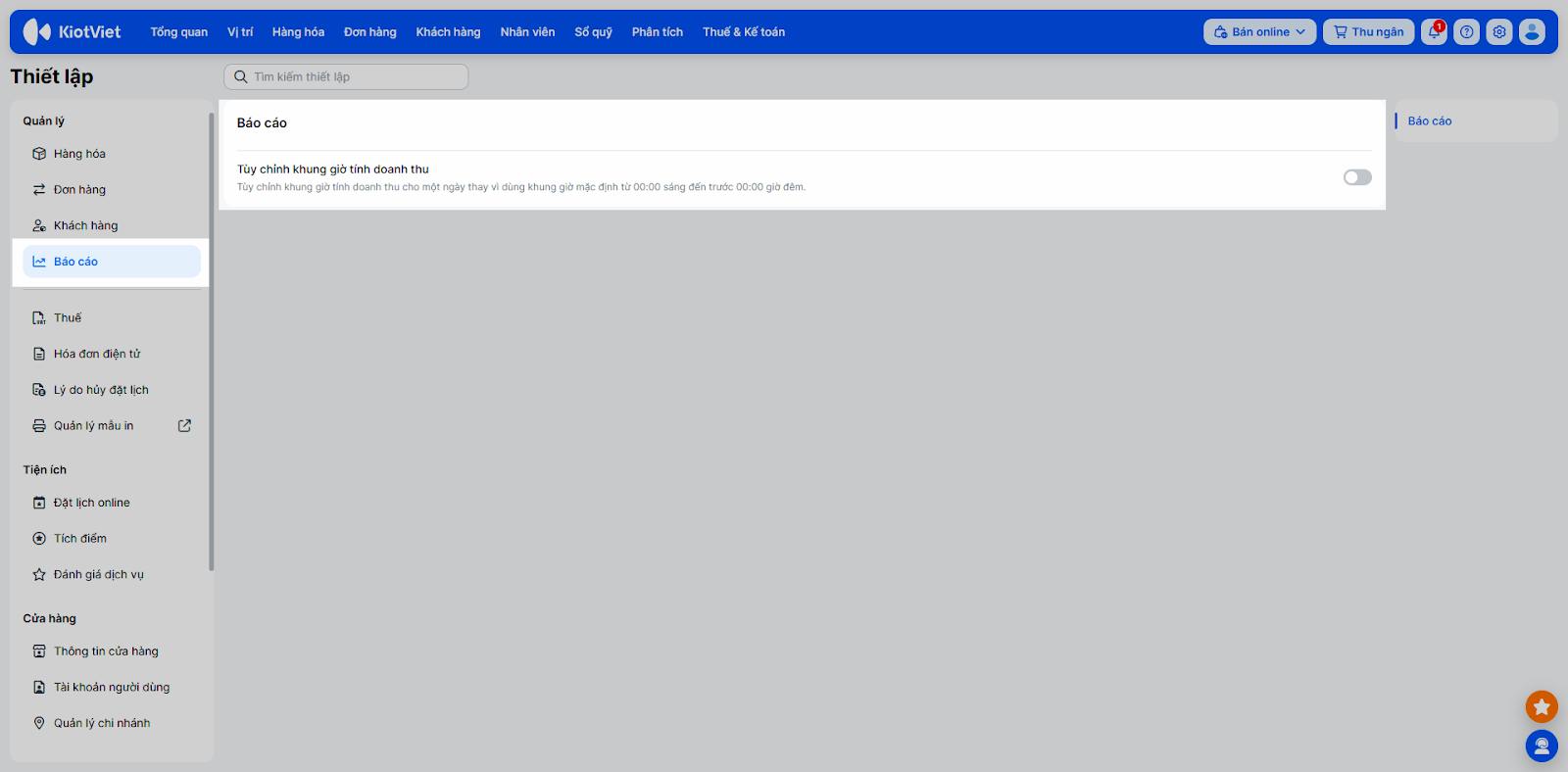Click the Khách hàng person icon in sidebar
The width and height of the screenshot is (1568, 772).
39,225
